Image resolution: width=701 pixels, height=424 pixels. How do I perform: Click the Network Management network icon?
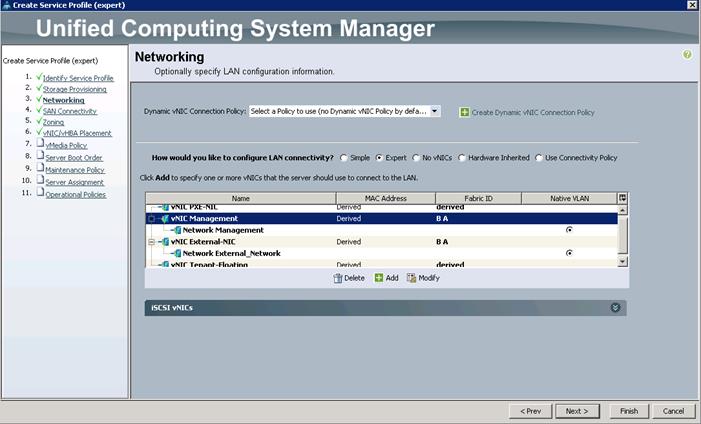click(177, 230)
